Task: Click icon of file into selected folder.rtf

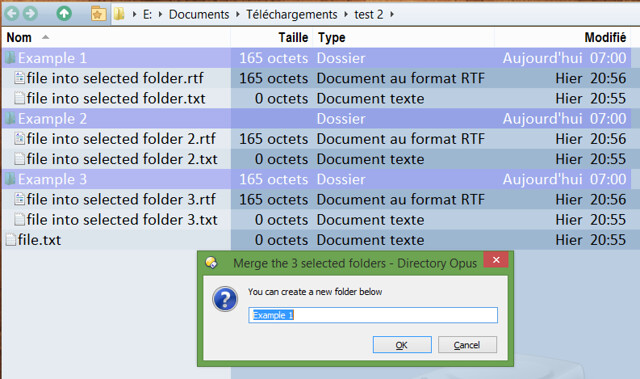Action: pyautogui.click(x=19, y=78)
